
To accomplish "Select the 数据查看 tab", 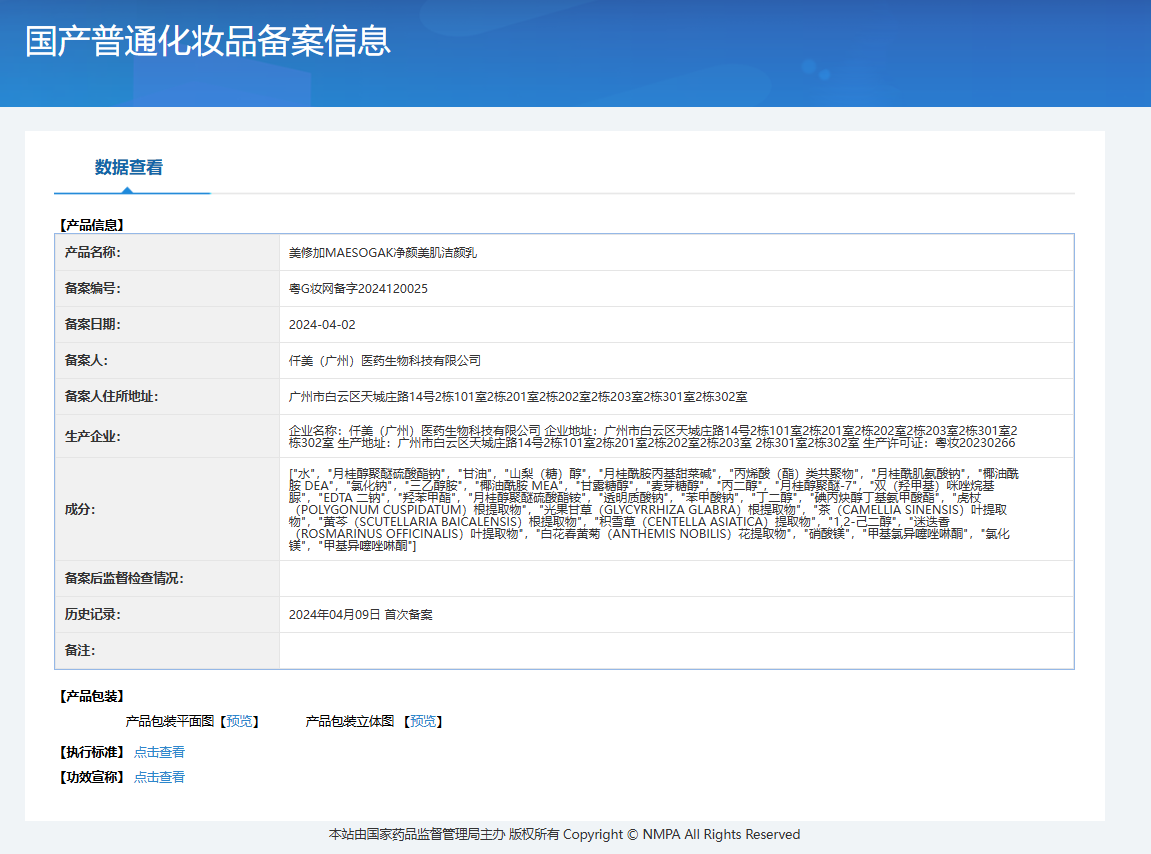I will pos(129,167).
